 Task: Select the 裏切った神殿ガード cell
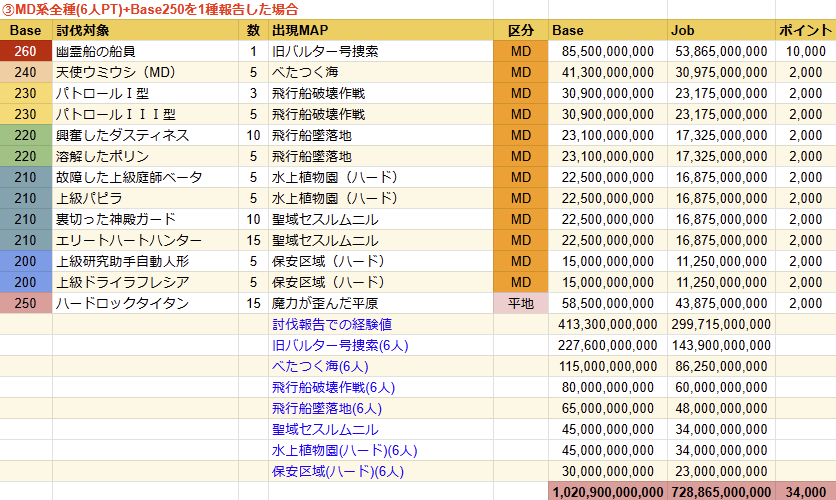click(146, 219)
